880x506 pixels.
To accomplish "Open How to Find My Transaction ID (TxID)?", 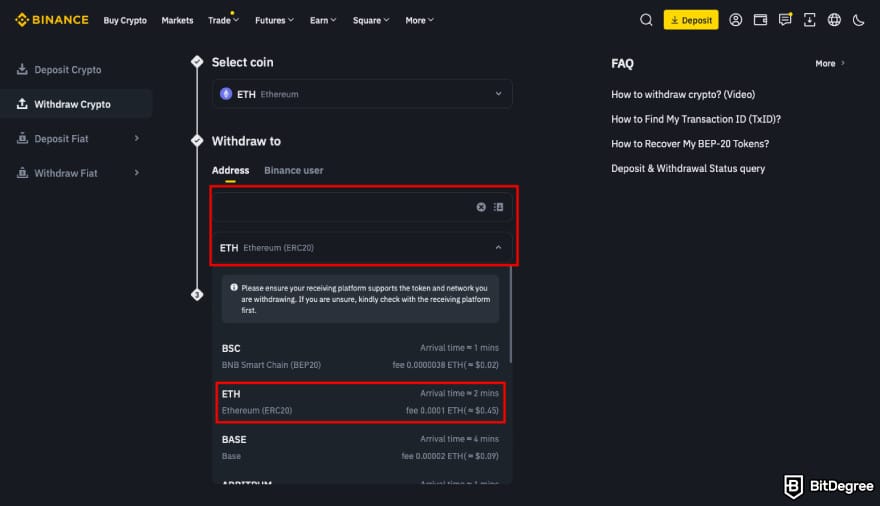I will click(696, 119).
